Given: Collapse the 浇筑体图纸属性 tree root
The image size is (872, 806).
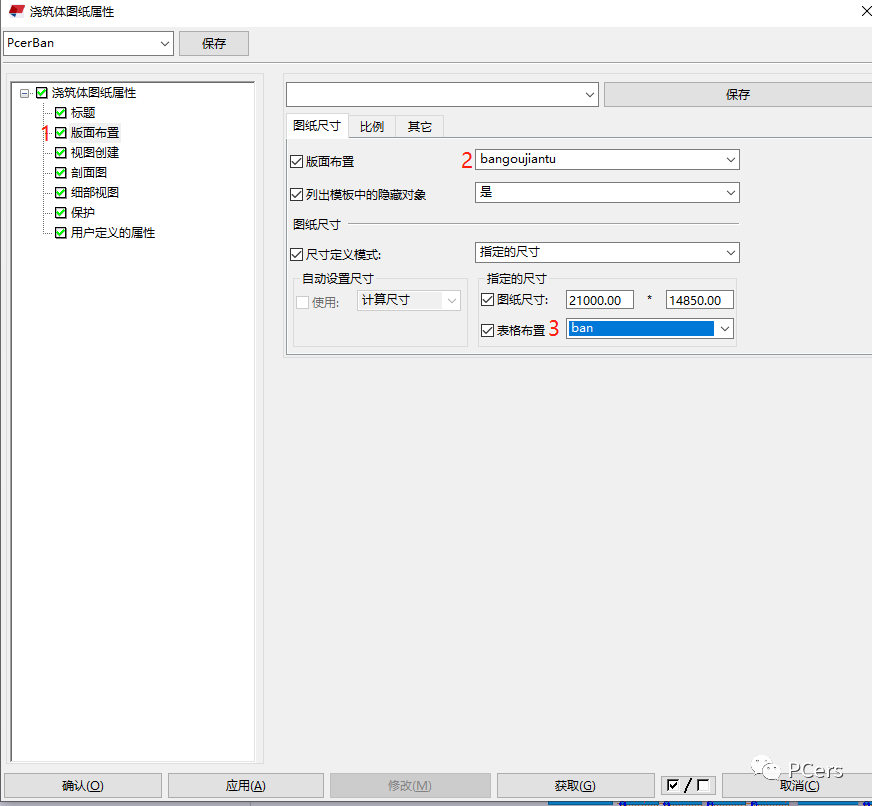Looking at the screenshot, I should pyautogui.click(x=24, y=93).
